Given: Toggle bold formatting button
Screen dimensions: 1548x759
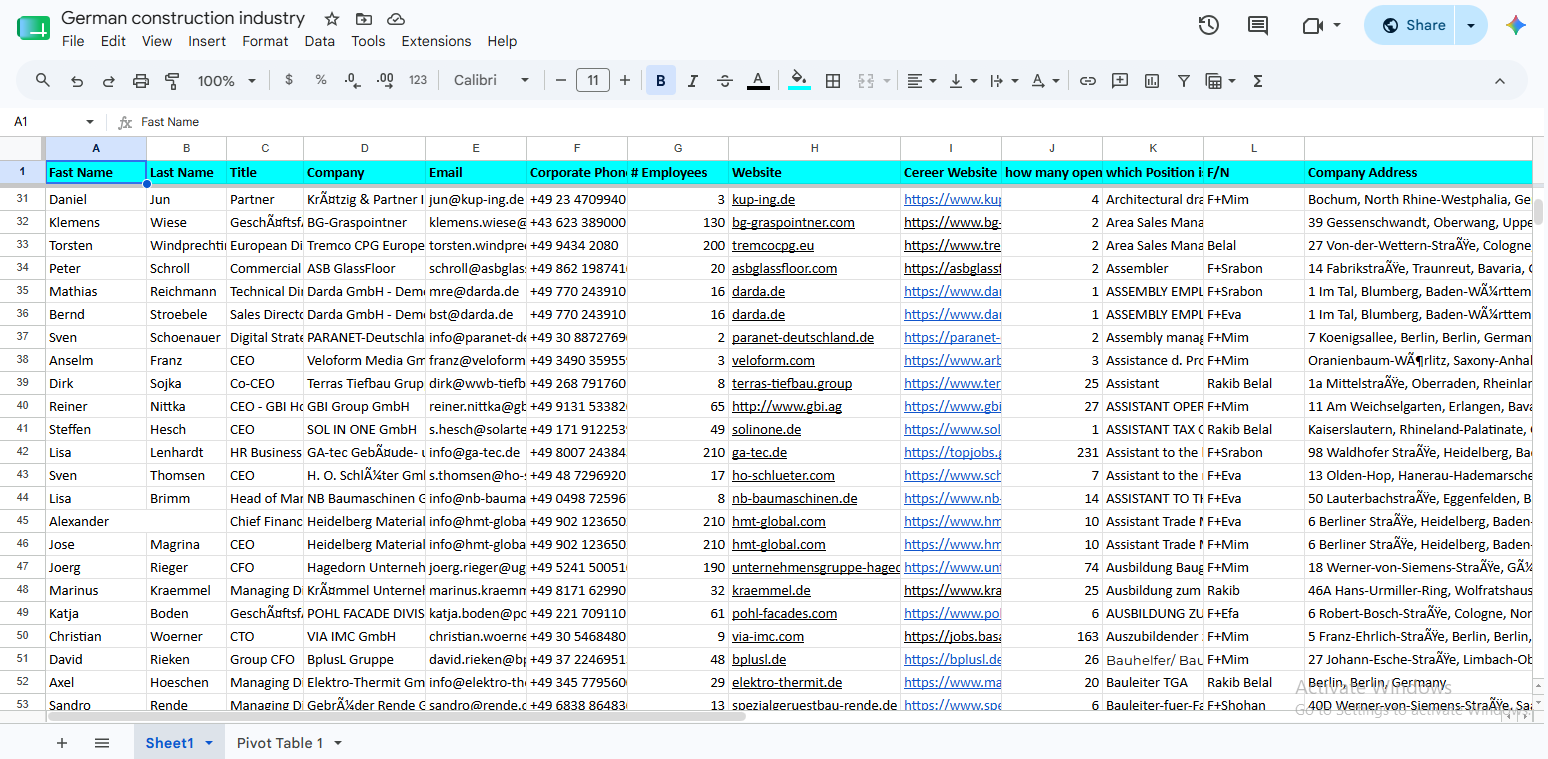Looking at the screenshot, I should coord(660,81).
